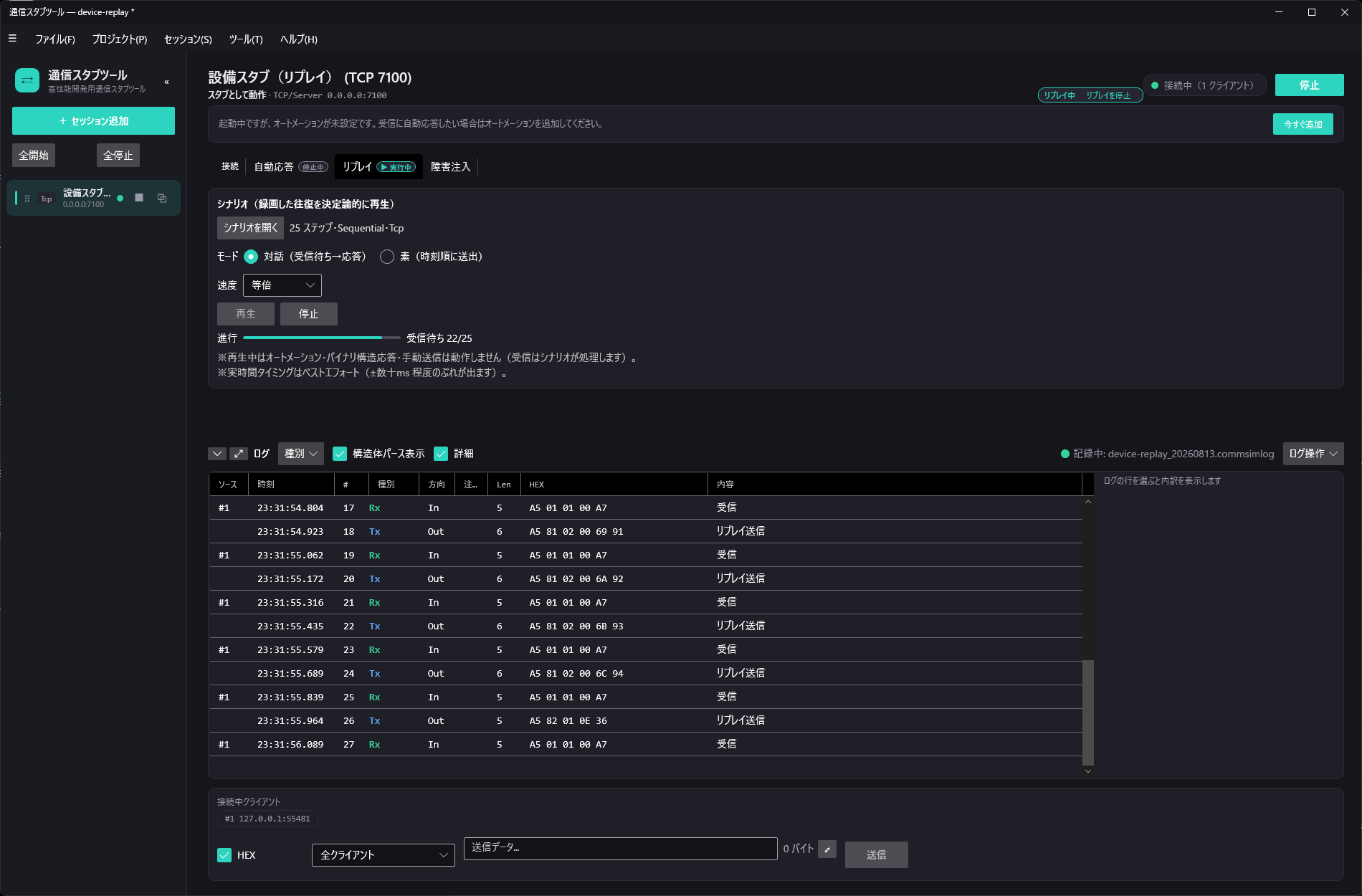Click the 受信待ち 22/25 progress status text

439,338
